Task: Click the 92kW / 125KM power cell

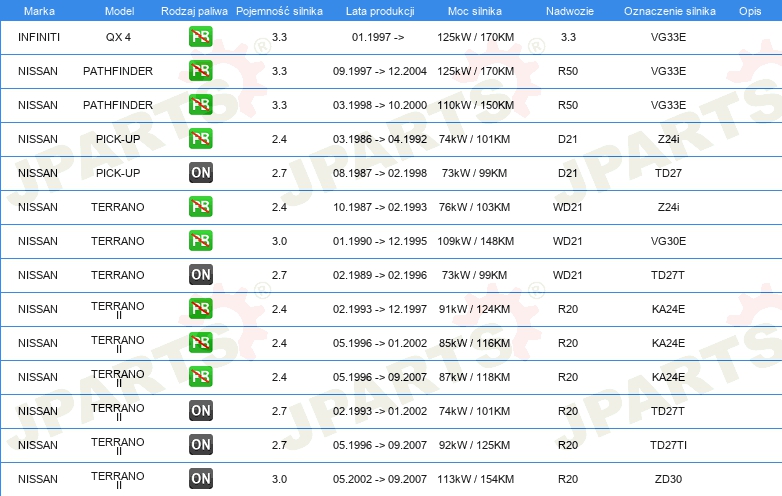Action: 474,445
